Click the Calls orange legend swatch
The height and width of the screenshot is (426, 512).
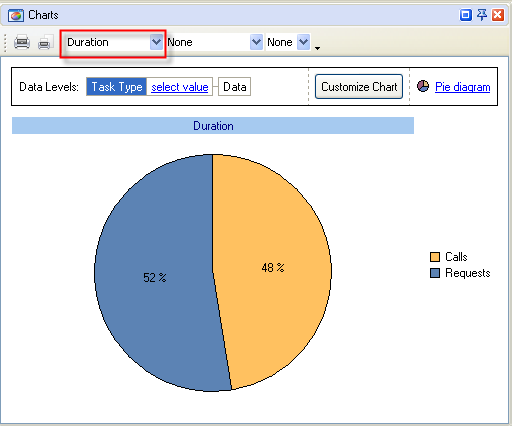(435, 257)
